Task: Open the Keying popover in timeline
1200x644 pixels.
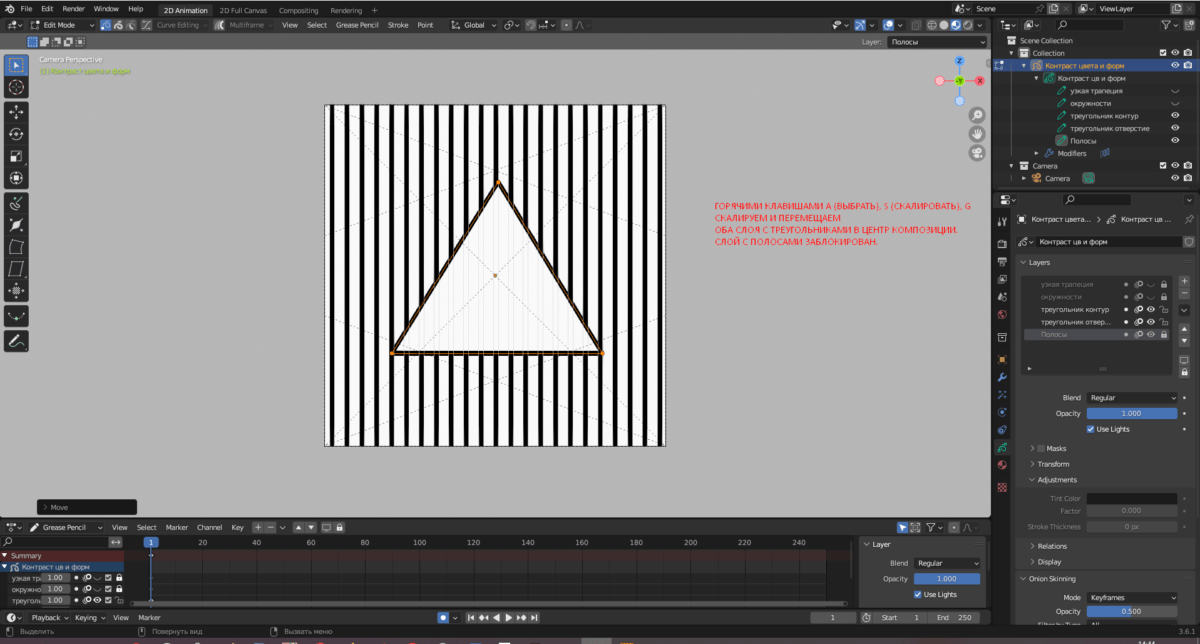Action: (x=89, y=618)
